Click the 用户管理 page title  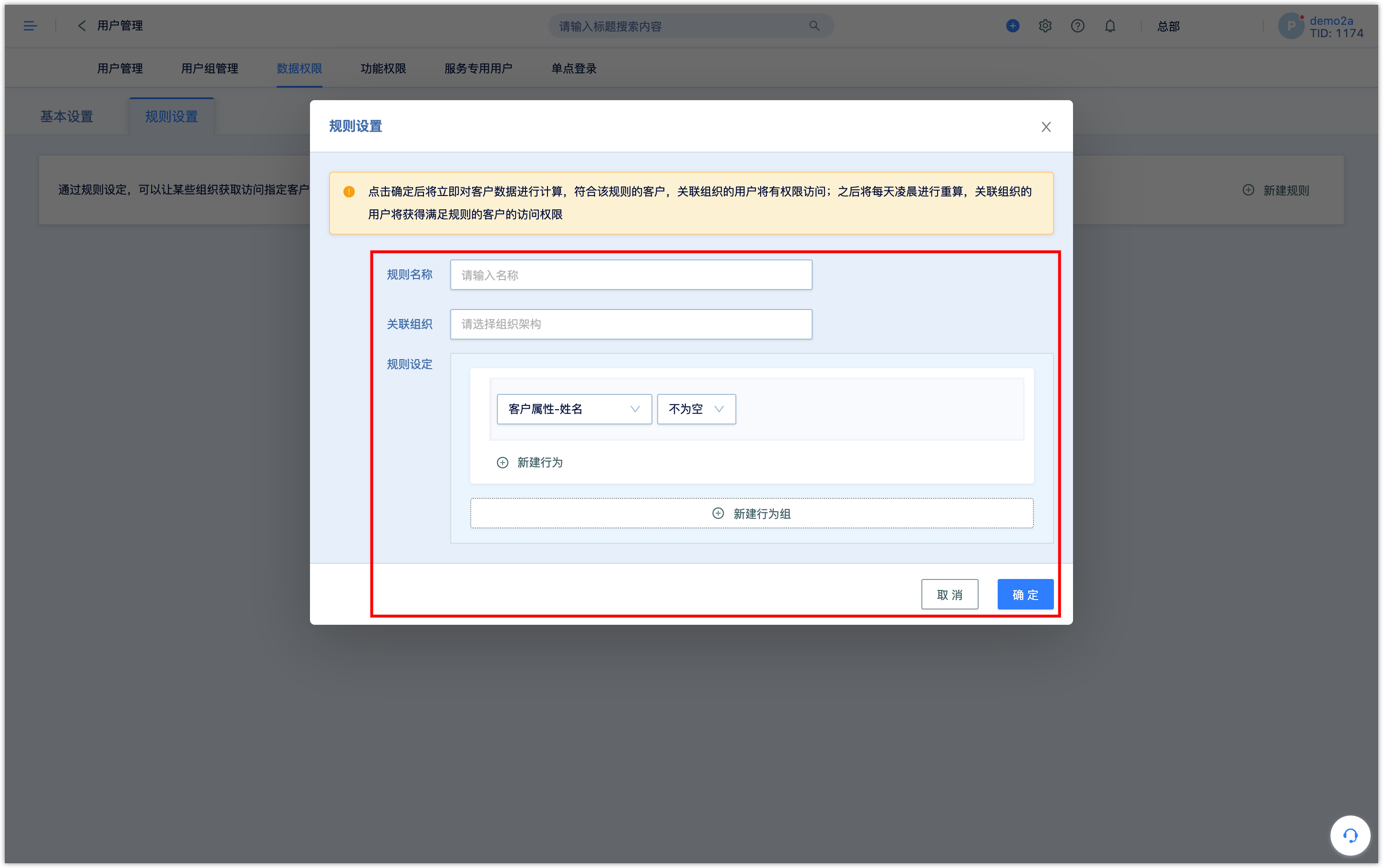click(120, 26)
